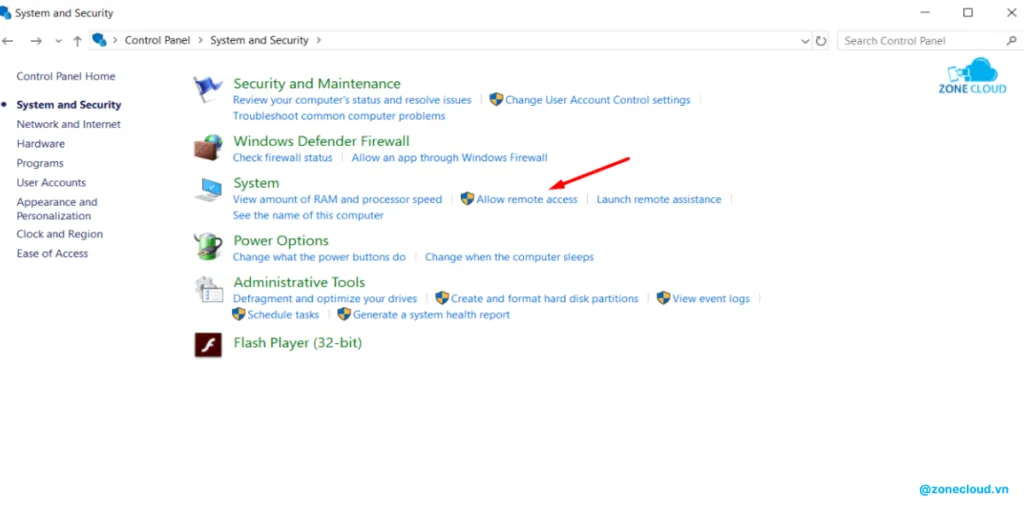Select Network and Internet in sidebar
This screenshot has height=512, width=1024.
coord(68,124)
